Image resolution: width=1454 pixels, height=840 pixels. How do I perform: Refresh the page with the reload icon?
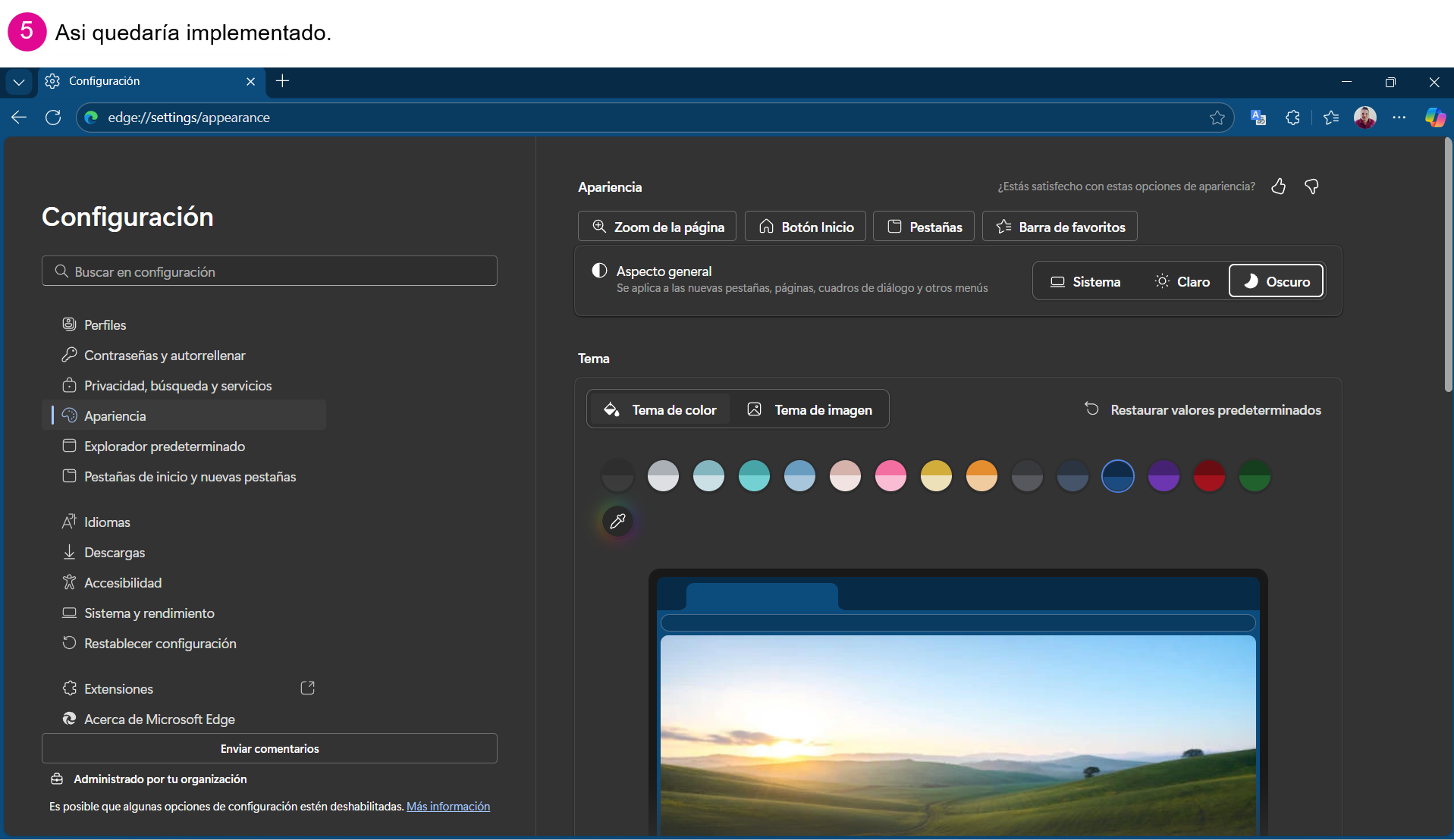pyautogui.click(x=53, y=118)
